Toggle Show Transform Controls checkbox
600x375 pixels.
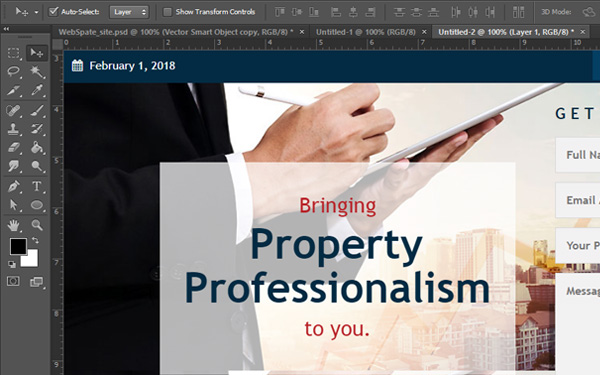click(x=167, y=12)
